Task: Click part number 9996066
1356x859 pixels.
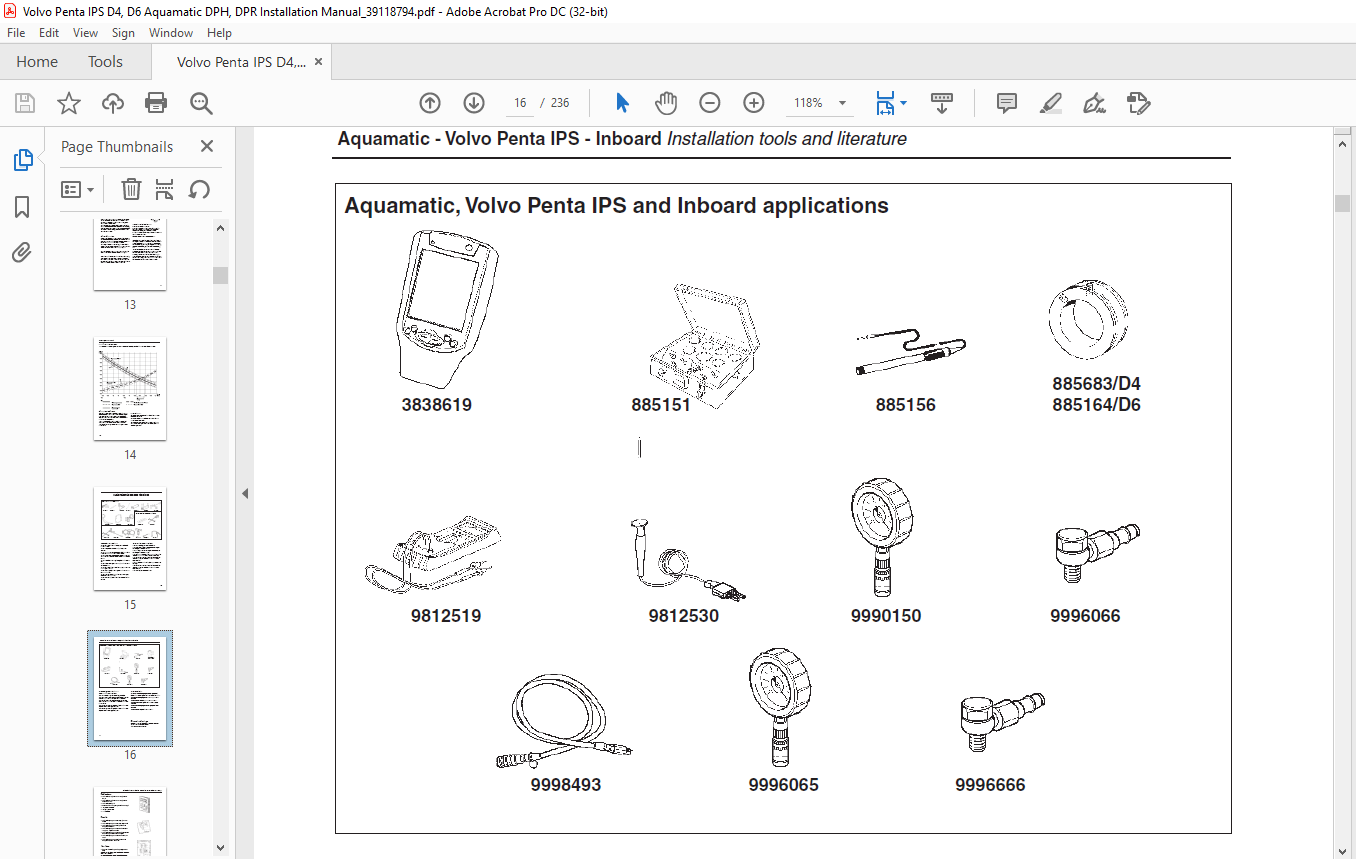Action: click(1085, 616)
